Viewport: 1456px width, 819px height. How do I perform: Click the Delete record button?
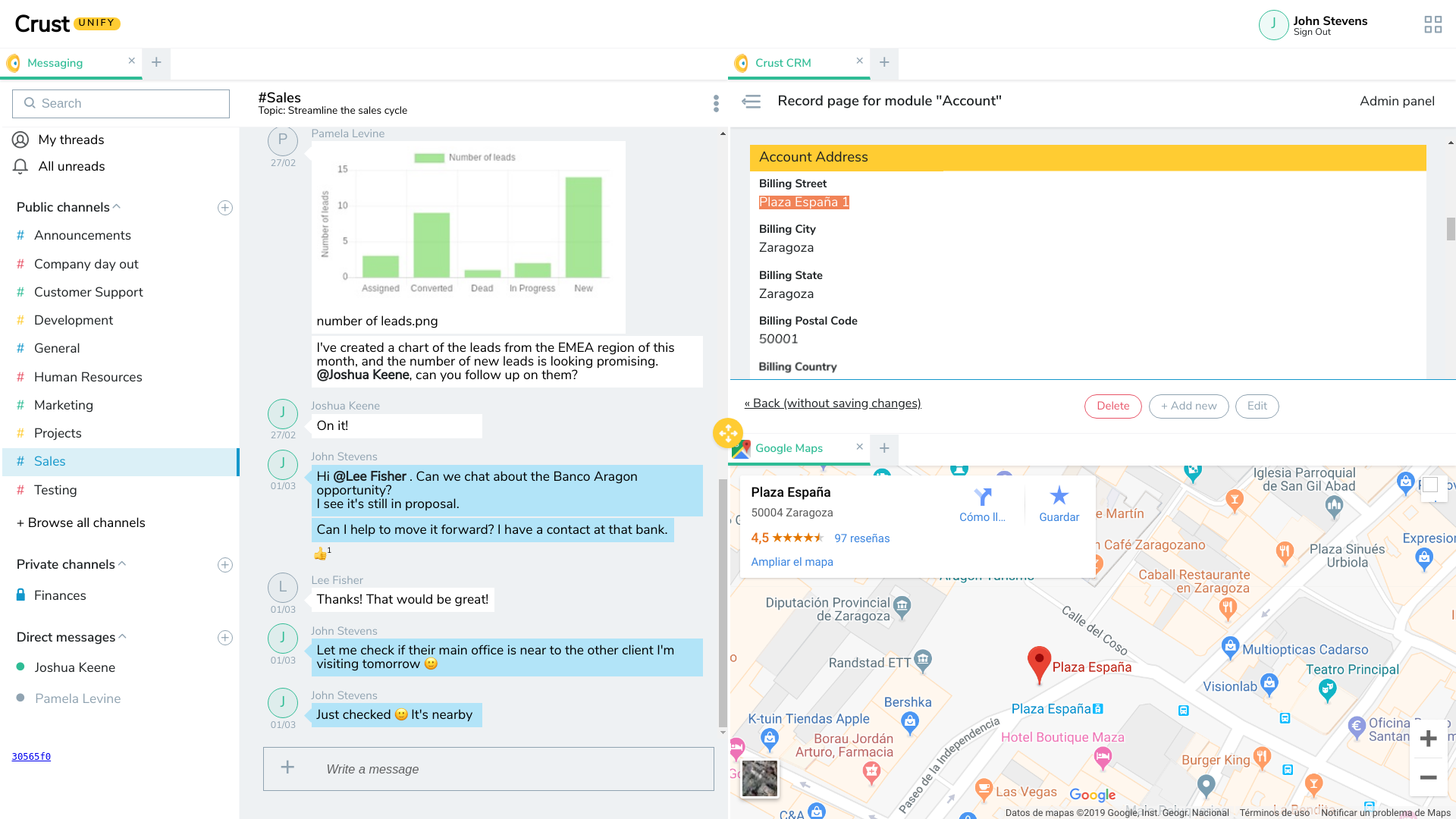pyautogui.click(x=1112, y=406)
